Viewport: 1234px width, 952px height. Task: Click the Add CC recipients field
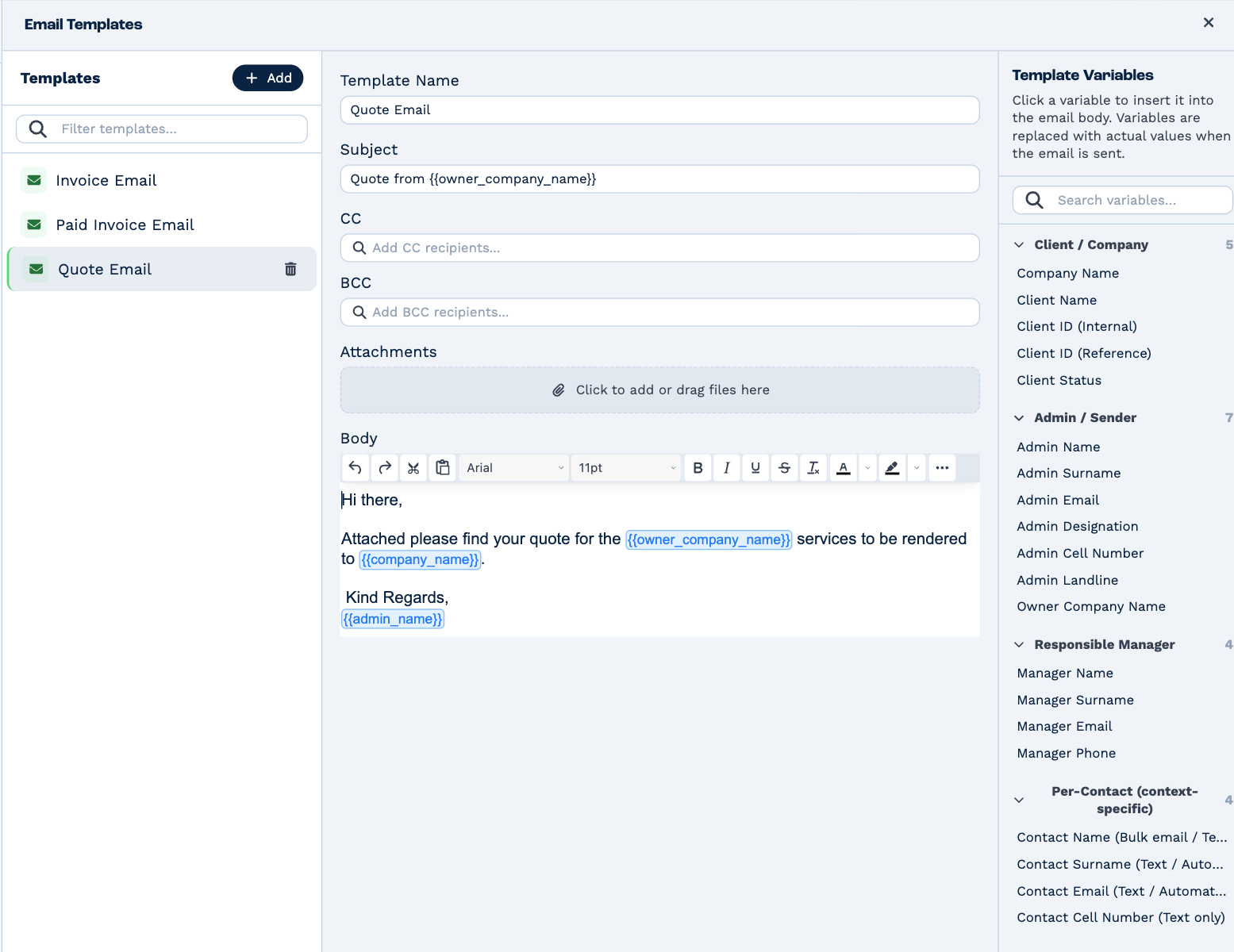click(659, 248)
